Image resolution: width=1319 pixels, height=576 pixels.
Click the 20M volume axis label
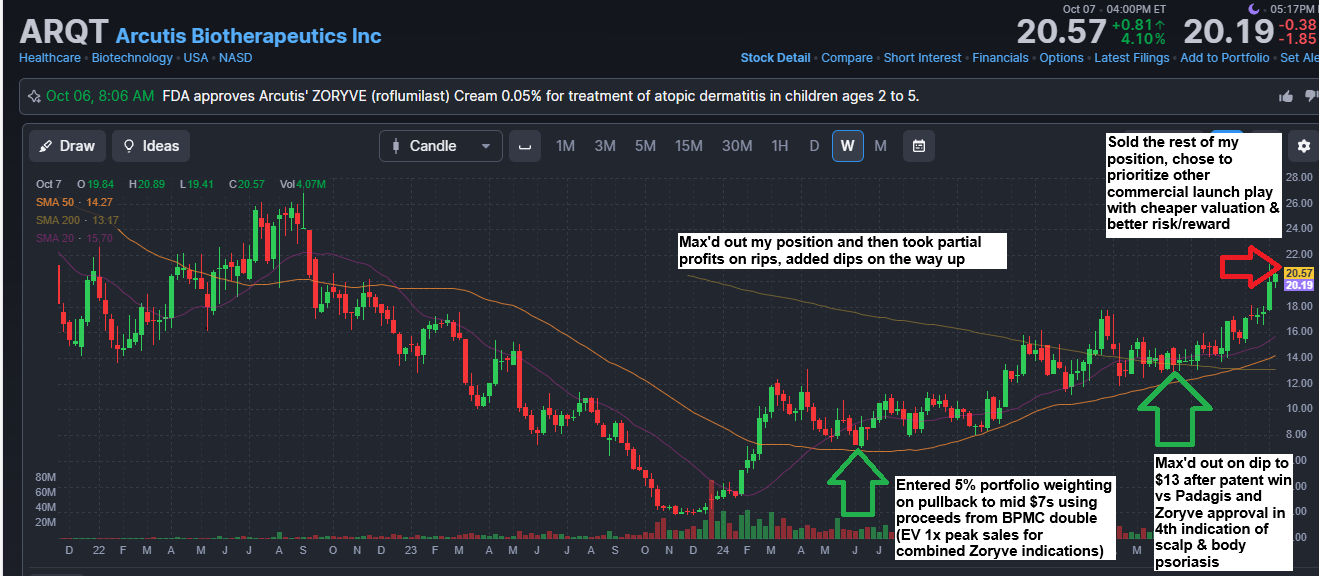pos(45,522)
